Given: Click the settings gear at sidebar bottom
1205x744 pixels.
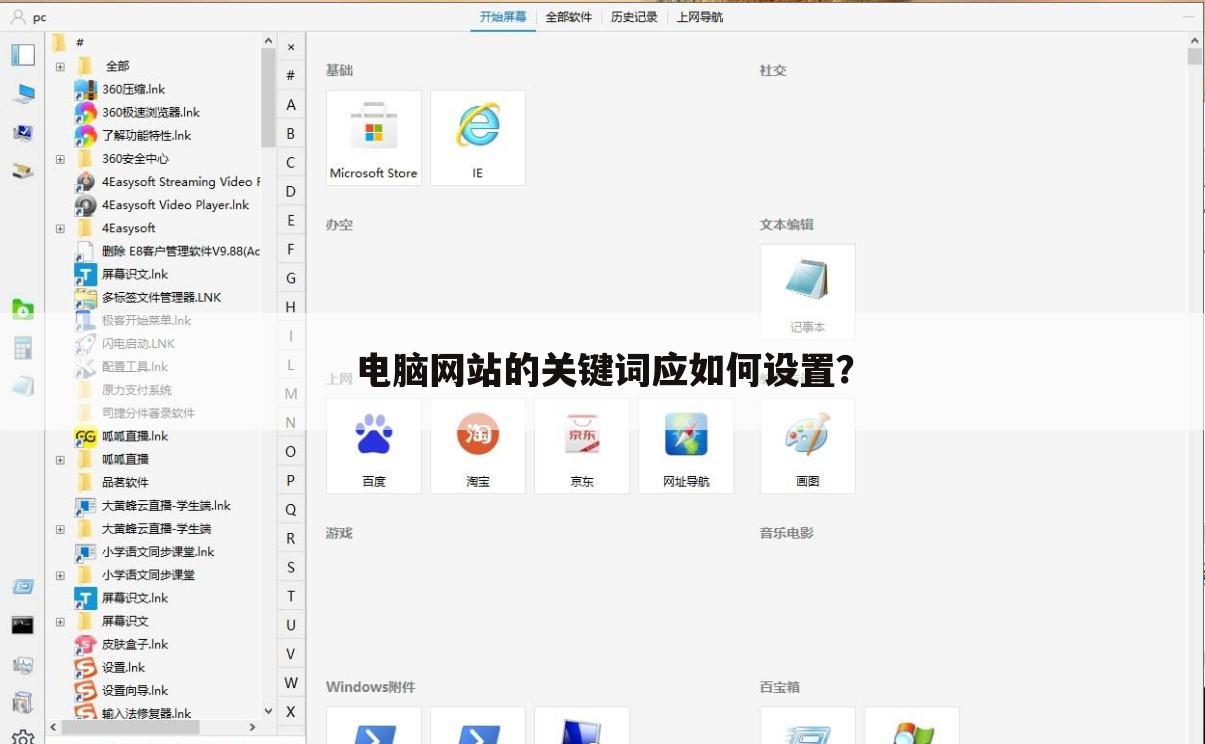Looking at the screenshot, I should pos(22,737).
